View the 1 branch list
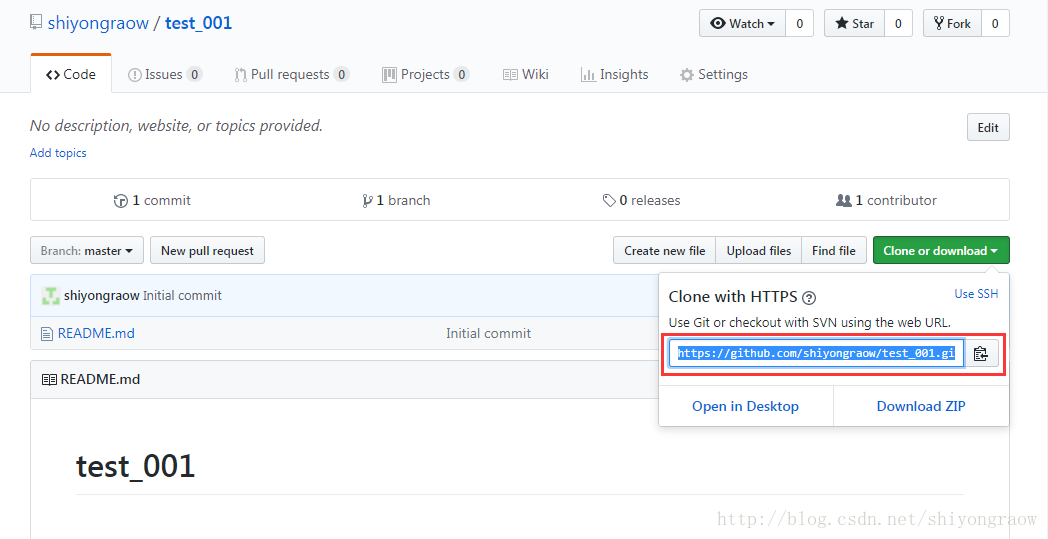The width and height of the screenshot is (1048, 539). coord(396,200)
